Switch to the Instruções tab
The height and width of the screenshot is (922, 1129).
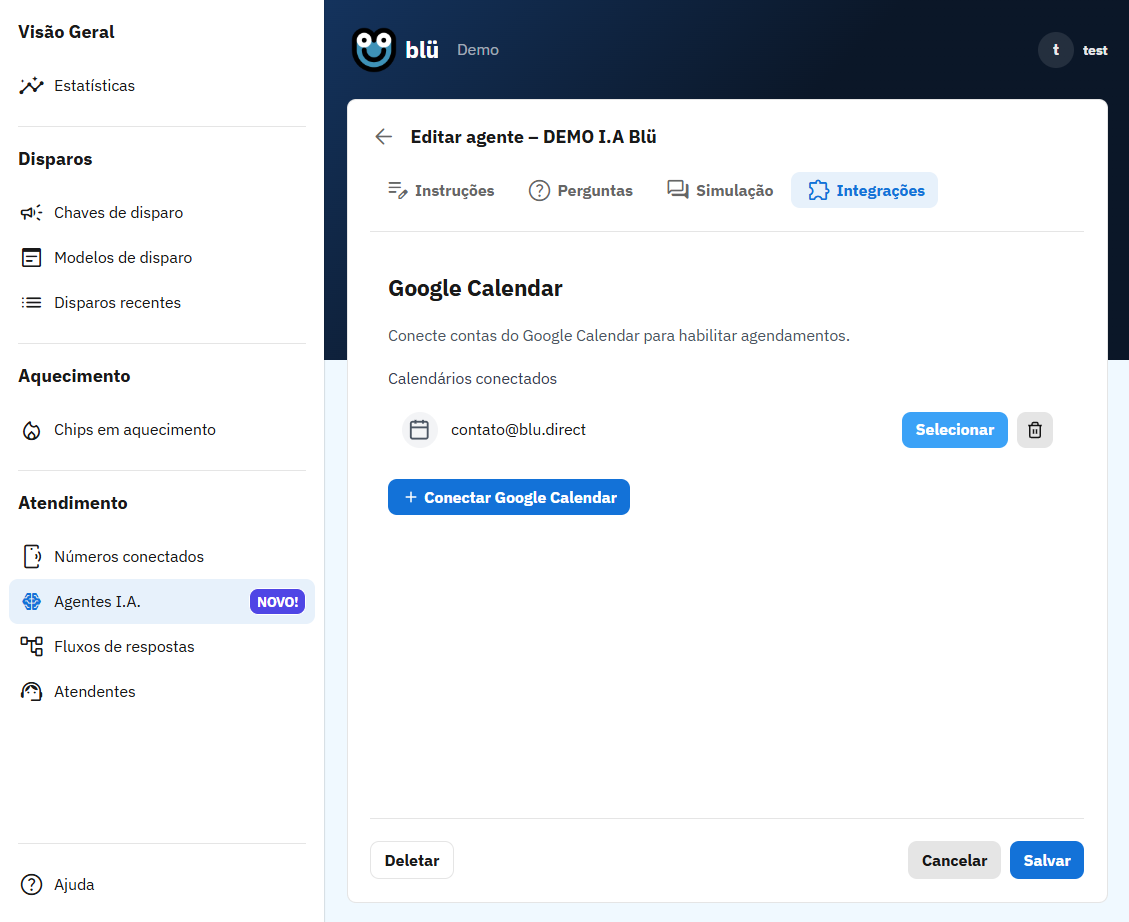441,191
